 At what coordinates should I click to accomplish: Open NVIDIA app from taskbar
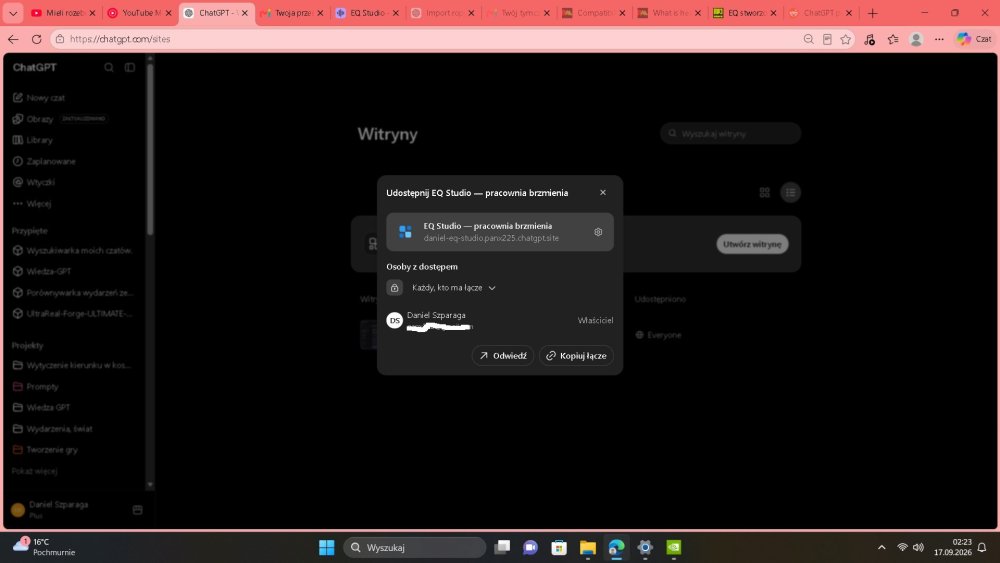[x=673, y=547]
